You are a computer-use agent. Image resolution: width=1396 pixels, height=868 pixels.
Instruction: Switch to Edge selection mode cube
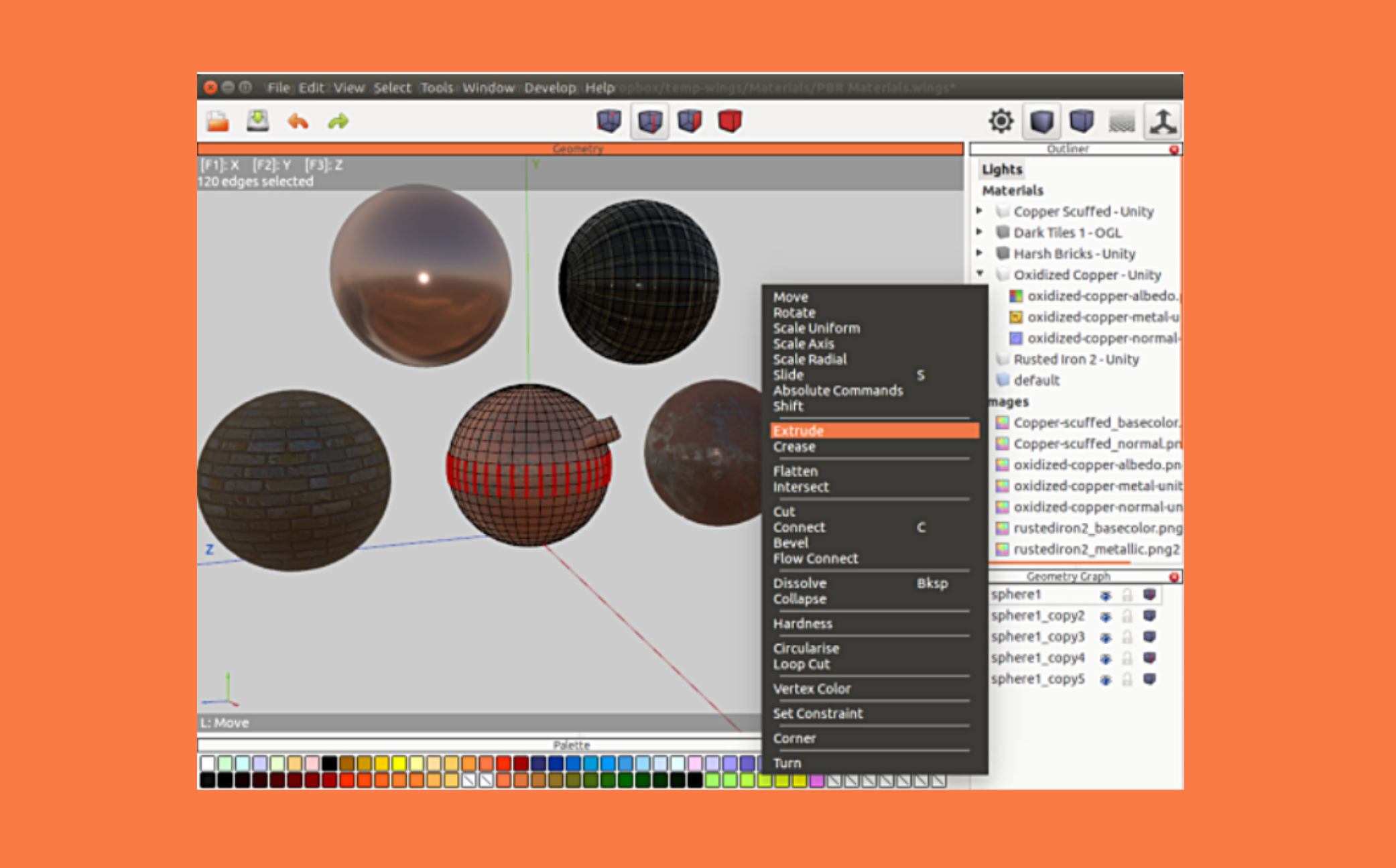(x=649, y=121)
